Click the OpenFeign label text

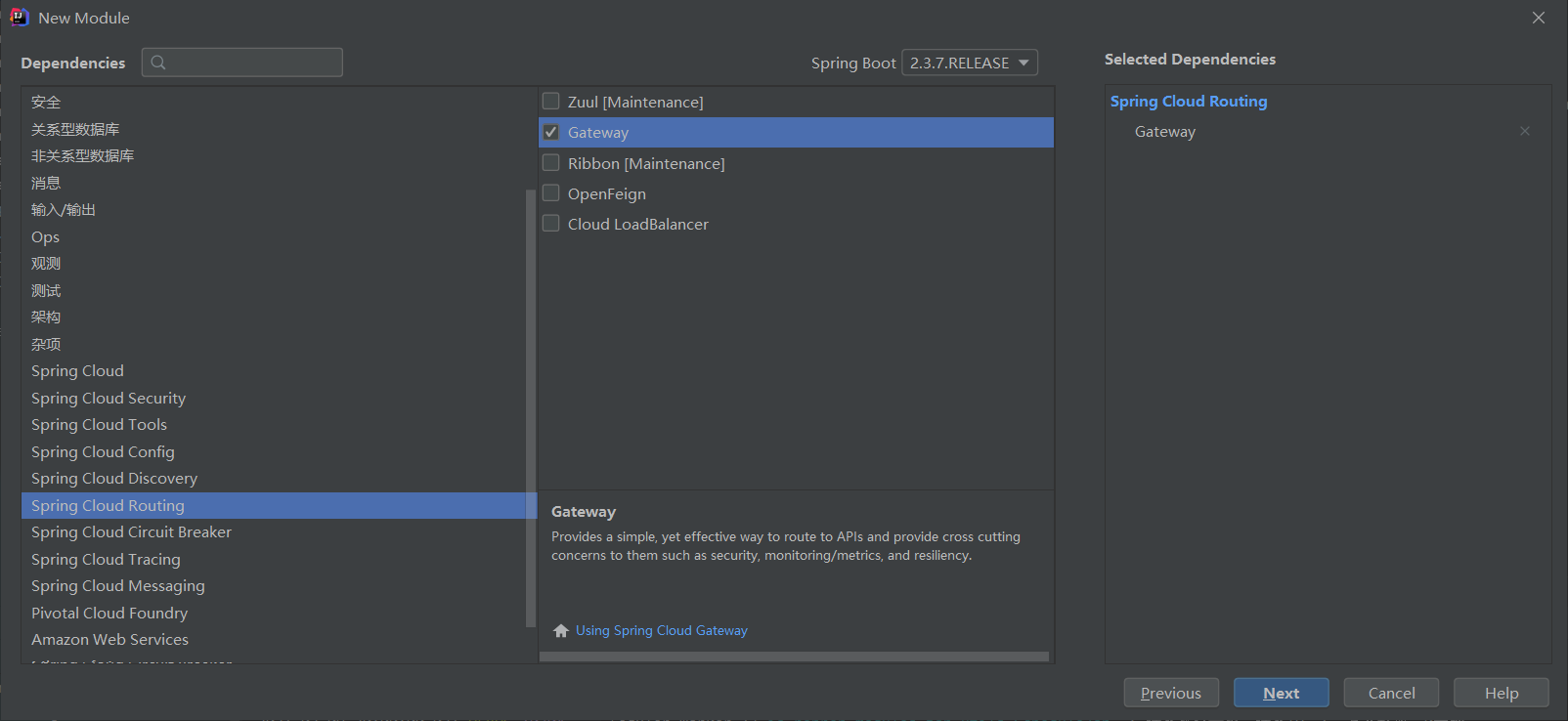click(x=607, y=193)
